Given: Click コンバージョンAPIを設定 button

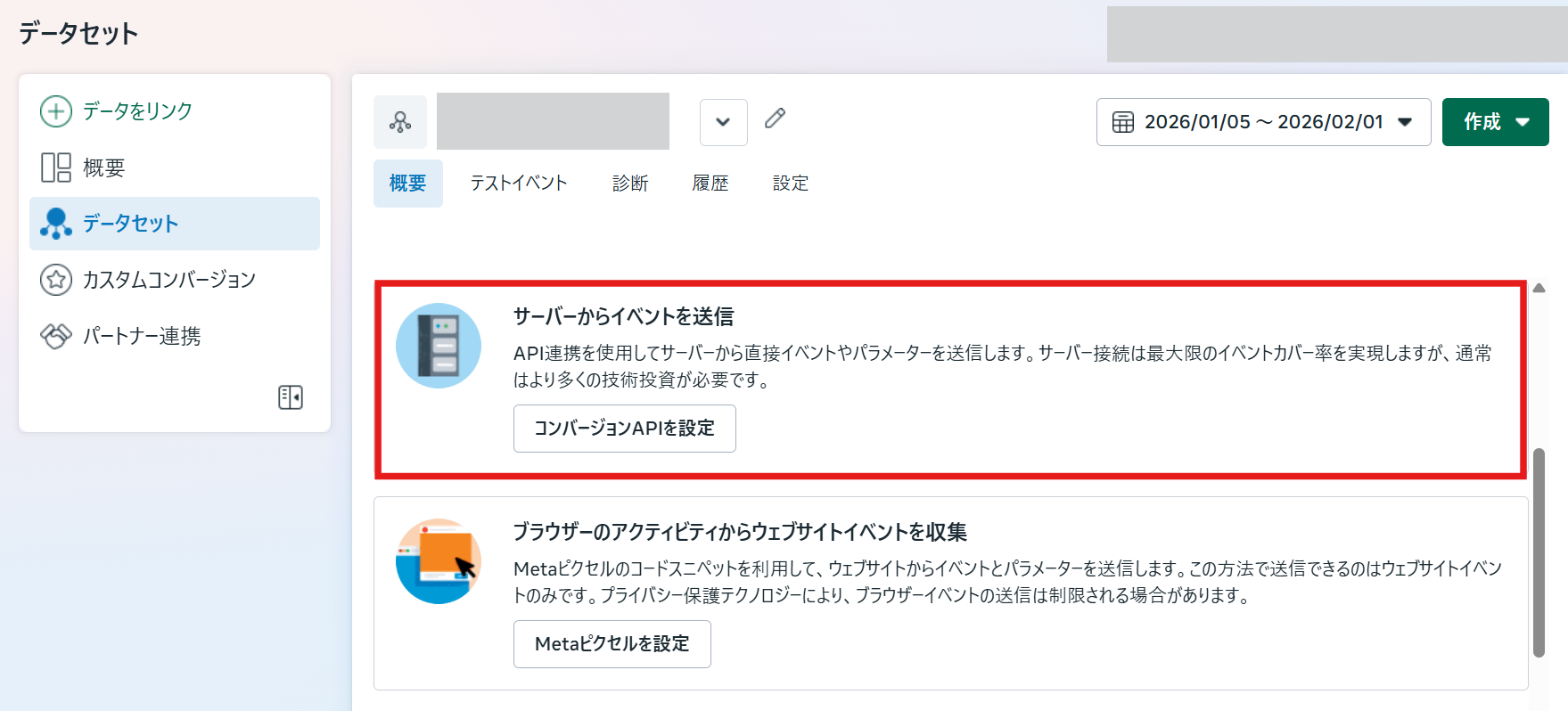Looking at the screenshot, I should click(x=624, y=429).
